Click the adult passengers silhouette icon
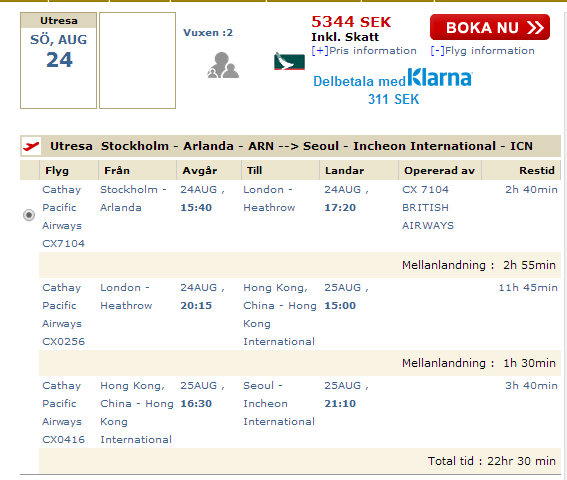The image size is (567, 480). tap(223, 65)
